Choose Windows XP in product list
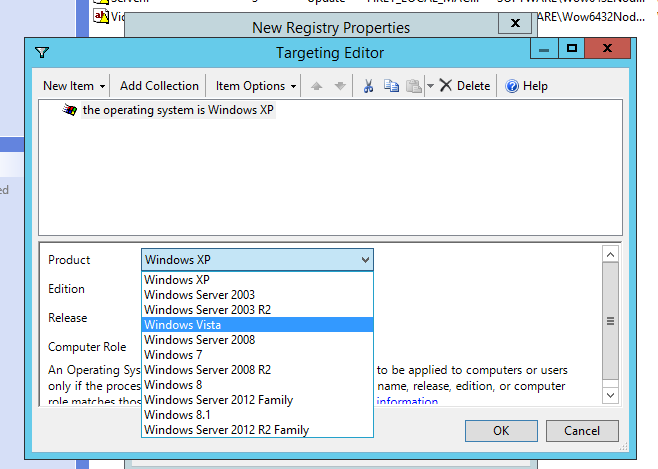Image resolution: width=658 pixels, height=469 pixels. (257, 280)
